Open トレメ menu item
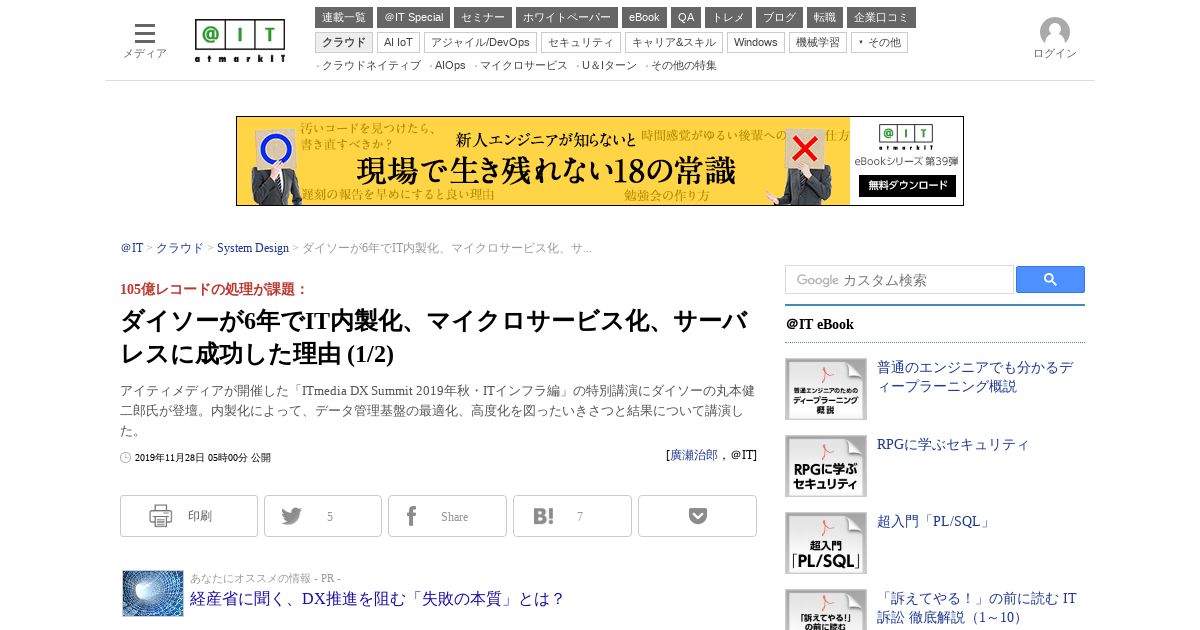 [728, 18]
